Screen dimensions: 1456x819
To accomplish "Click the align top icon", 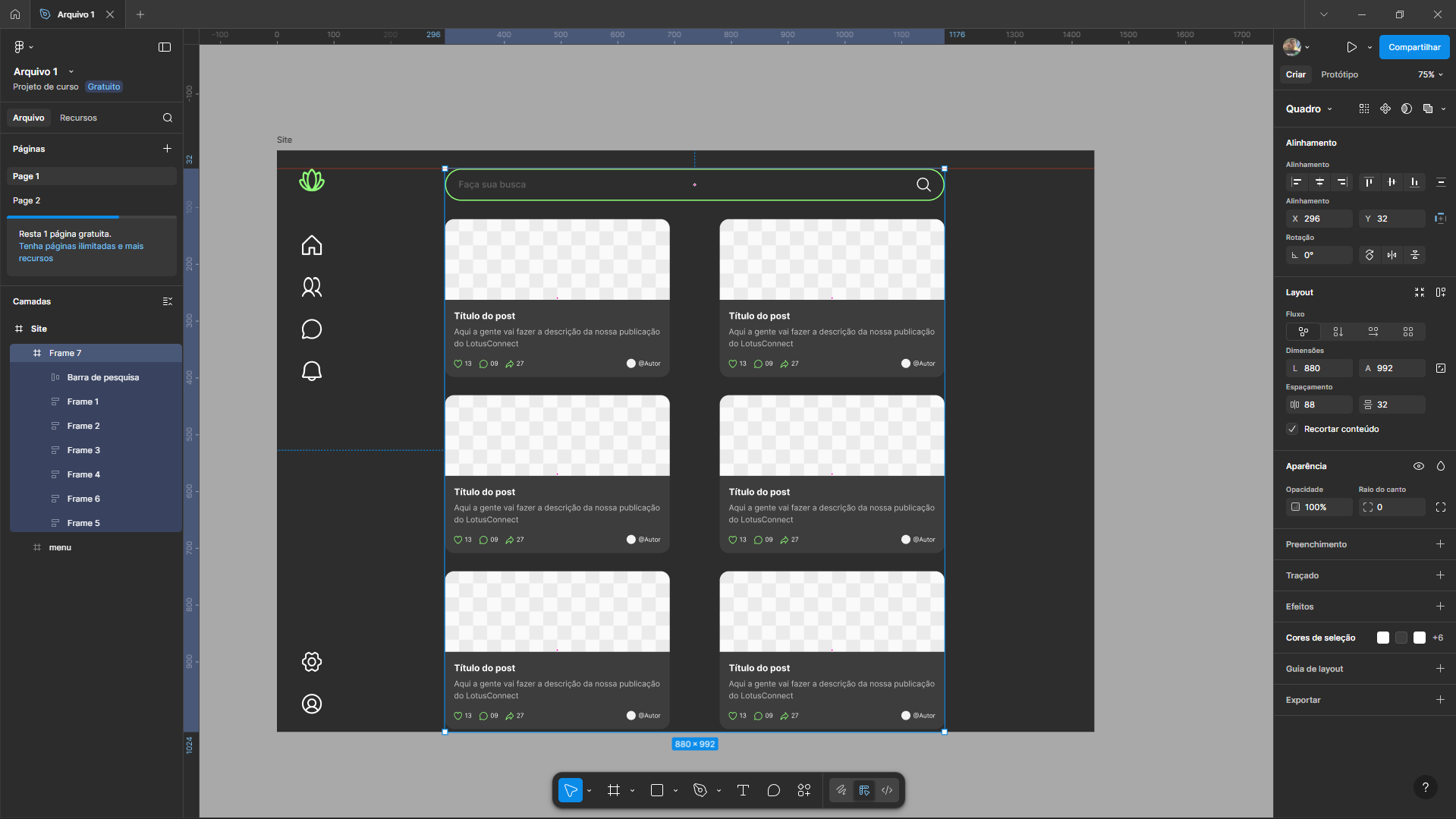I will point(1369,182).
